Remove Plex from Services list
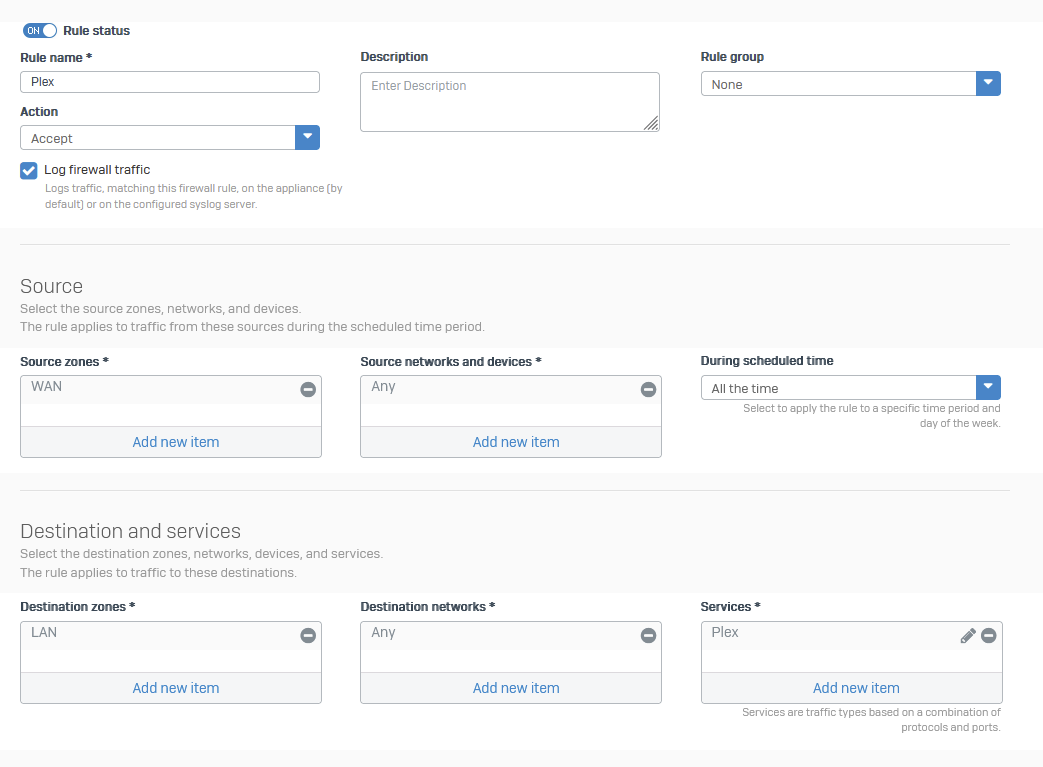 click(989, 635)
